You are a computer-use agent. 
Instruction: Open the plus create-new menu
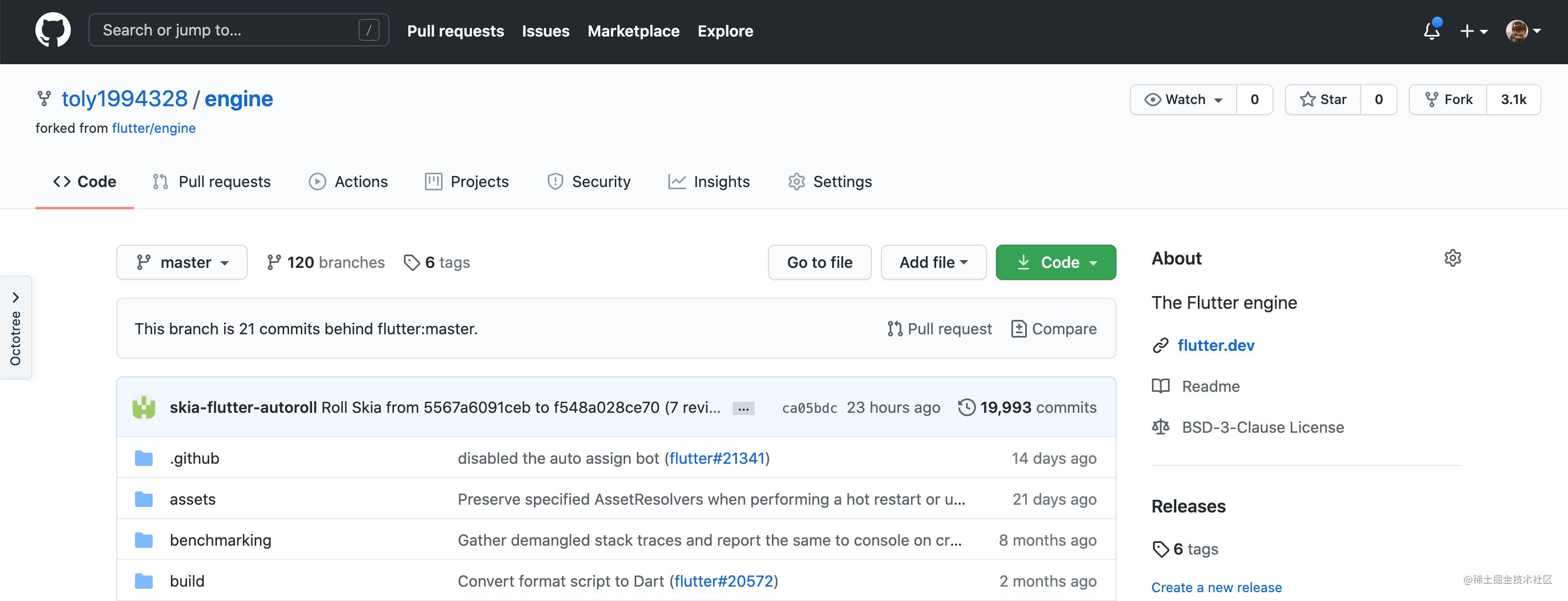1473,31
